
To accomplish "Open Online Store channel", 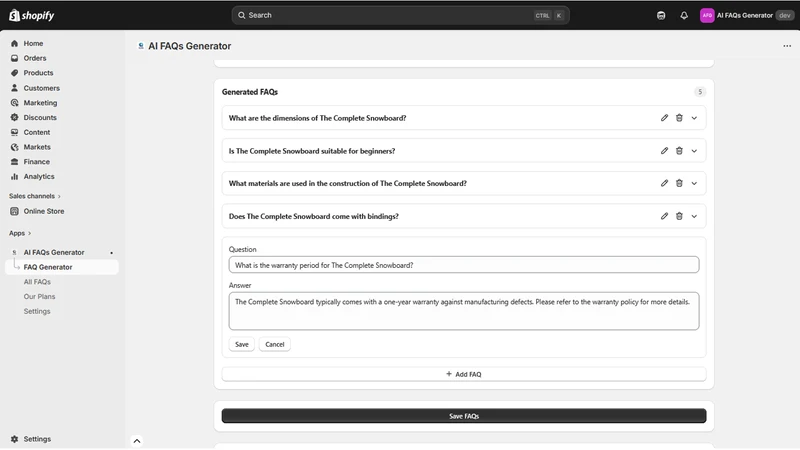I will point(44,211).
